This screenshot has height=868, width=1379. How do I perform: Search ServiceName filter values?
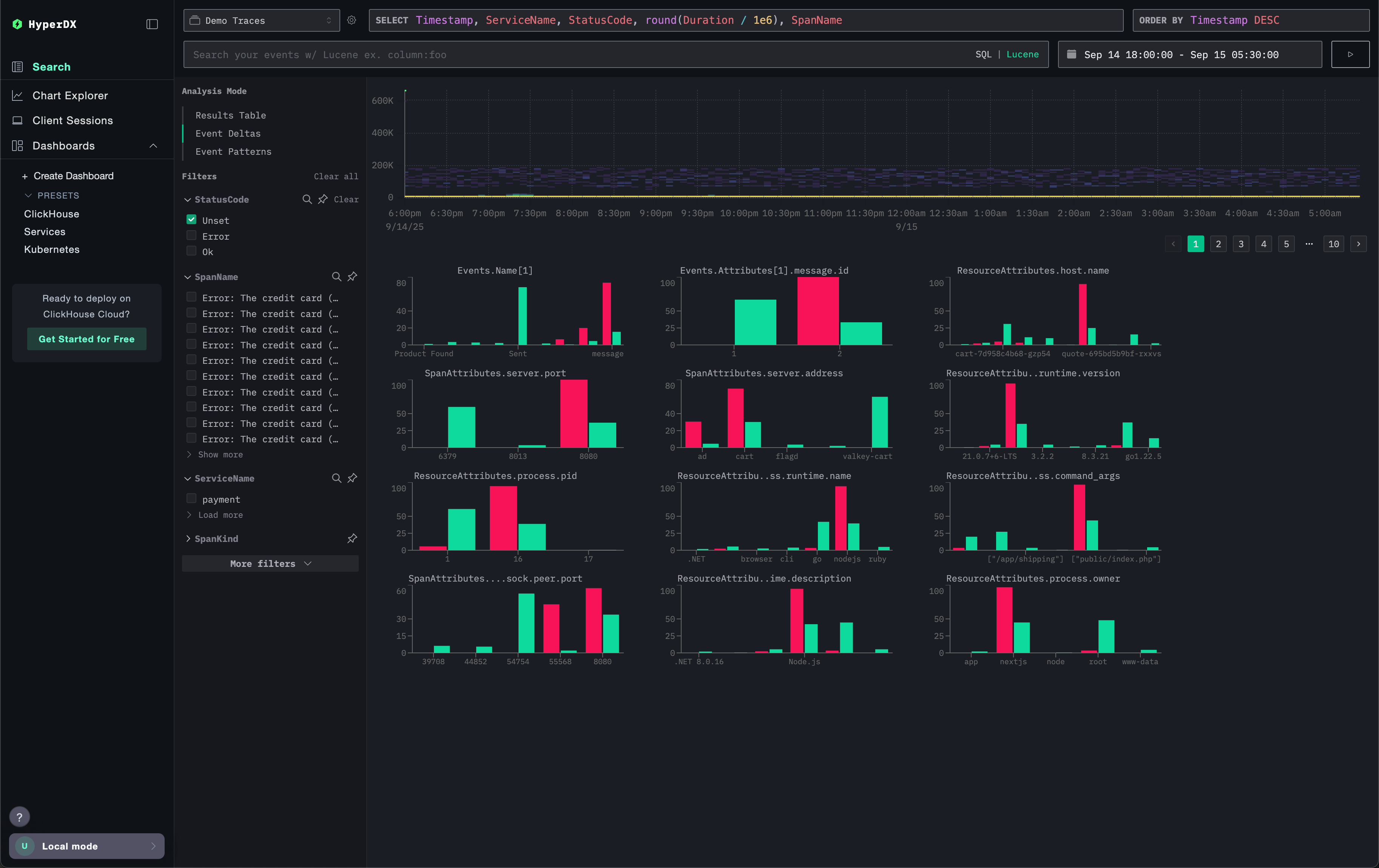(337, 478)
